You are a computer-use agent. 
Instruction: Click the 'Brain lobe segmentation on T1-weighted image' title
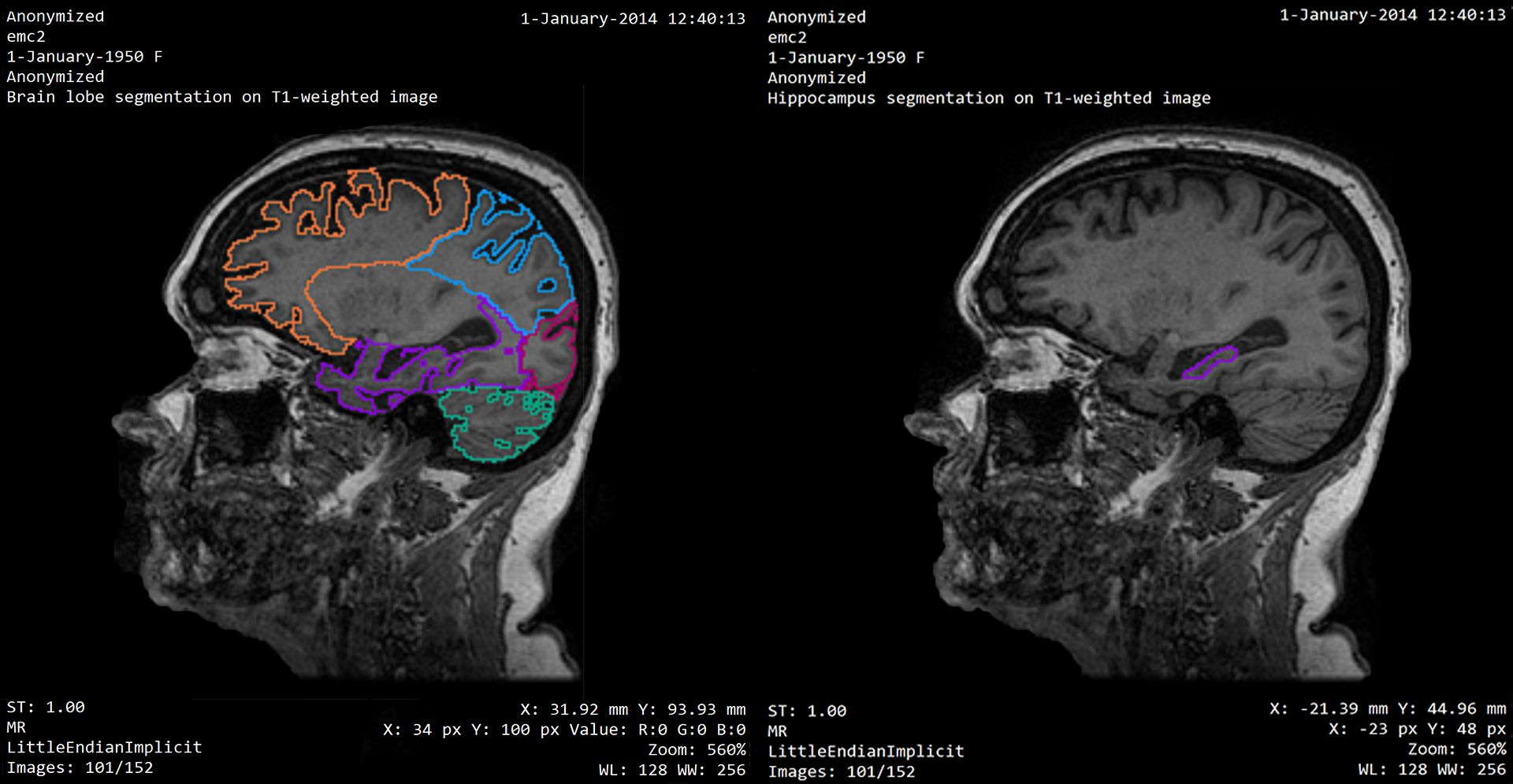click(x=222, y=96)
